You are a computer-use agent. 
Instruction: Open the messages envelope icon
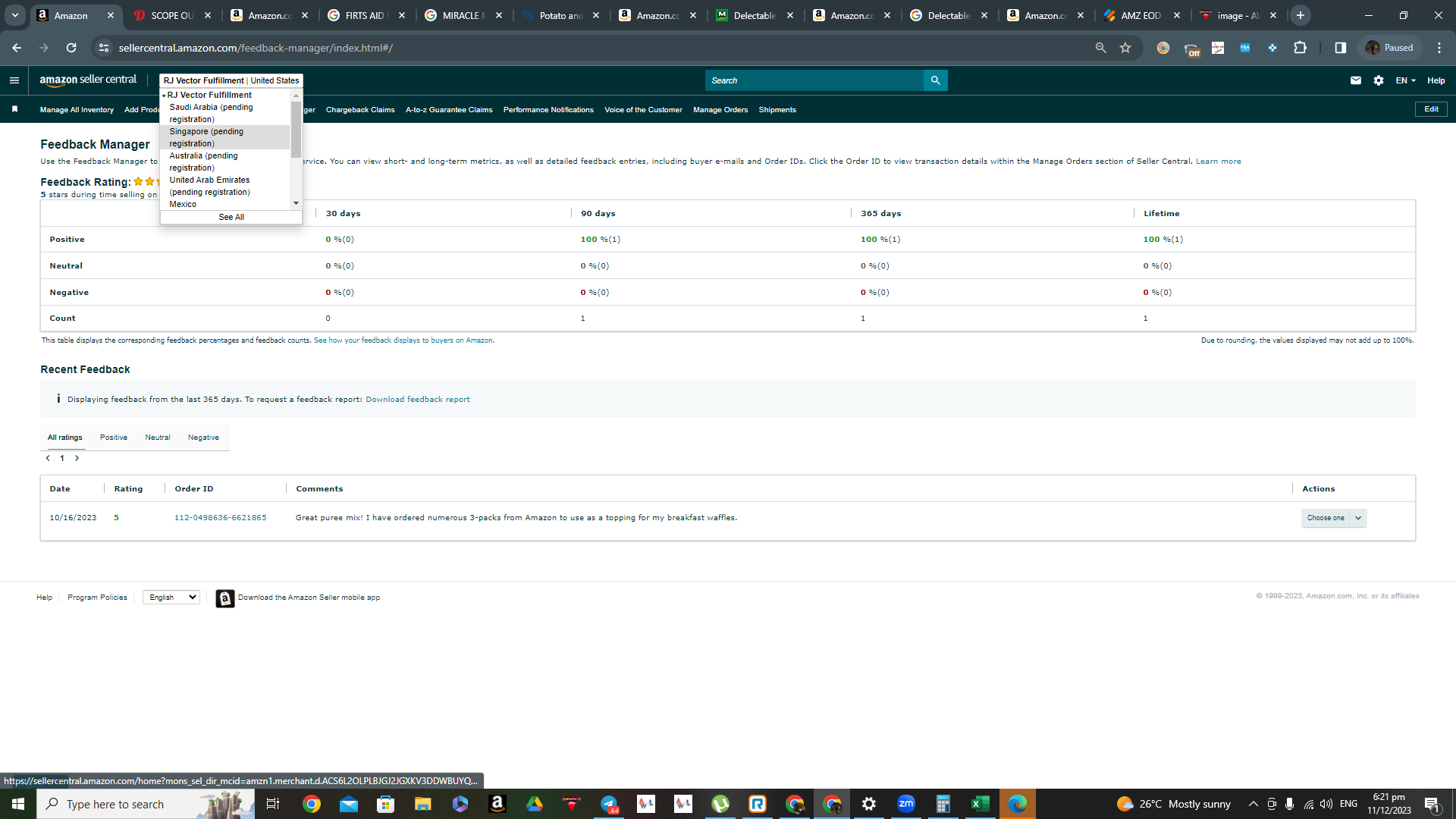(1356, 80)
